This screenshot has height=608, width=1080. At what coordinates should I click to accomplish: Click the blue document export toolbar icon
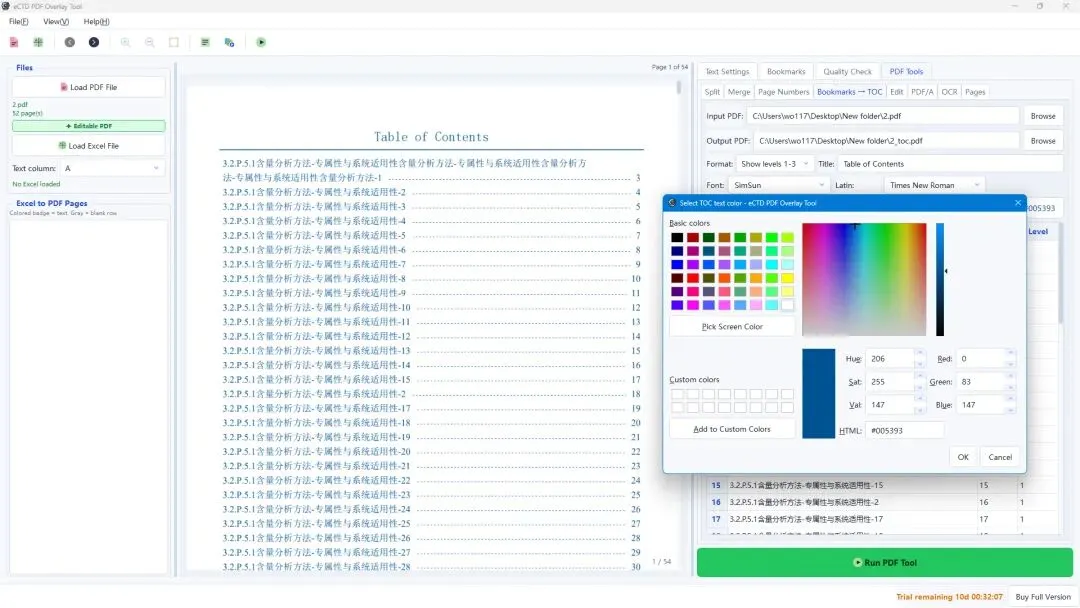pos(229,43)
